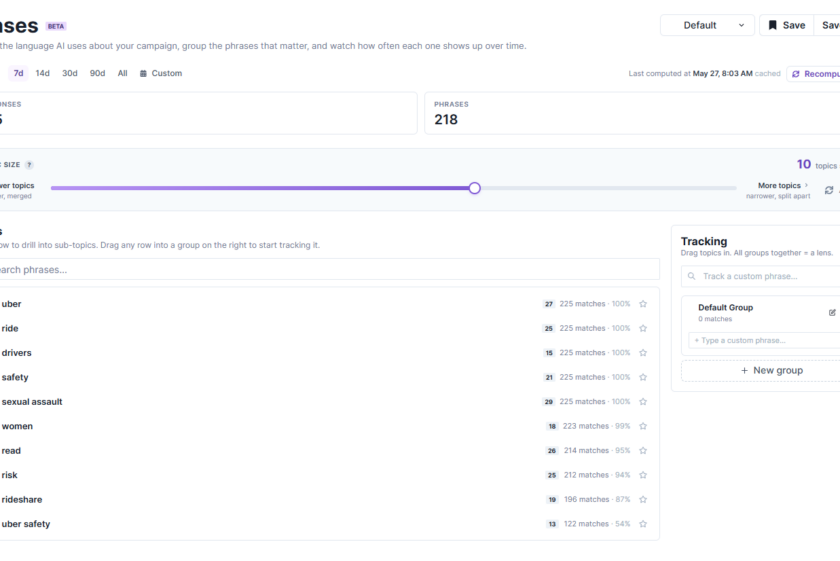The image size is (840, 561).
Task: Click sub-topic count badge 18 on women
Action: click(x=552, y=426)
